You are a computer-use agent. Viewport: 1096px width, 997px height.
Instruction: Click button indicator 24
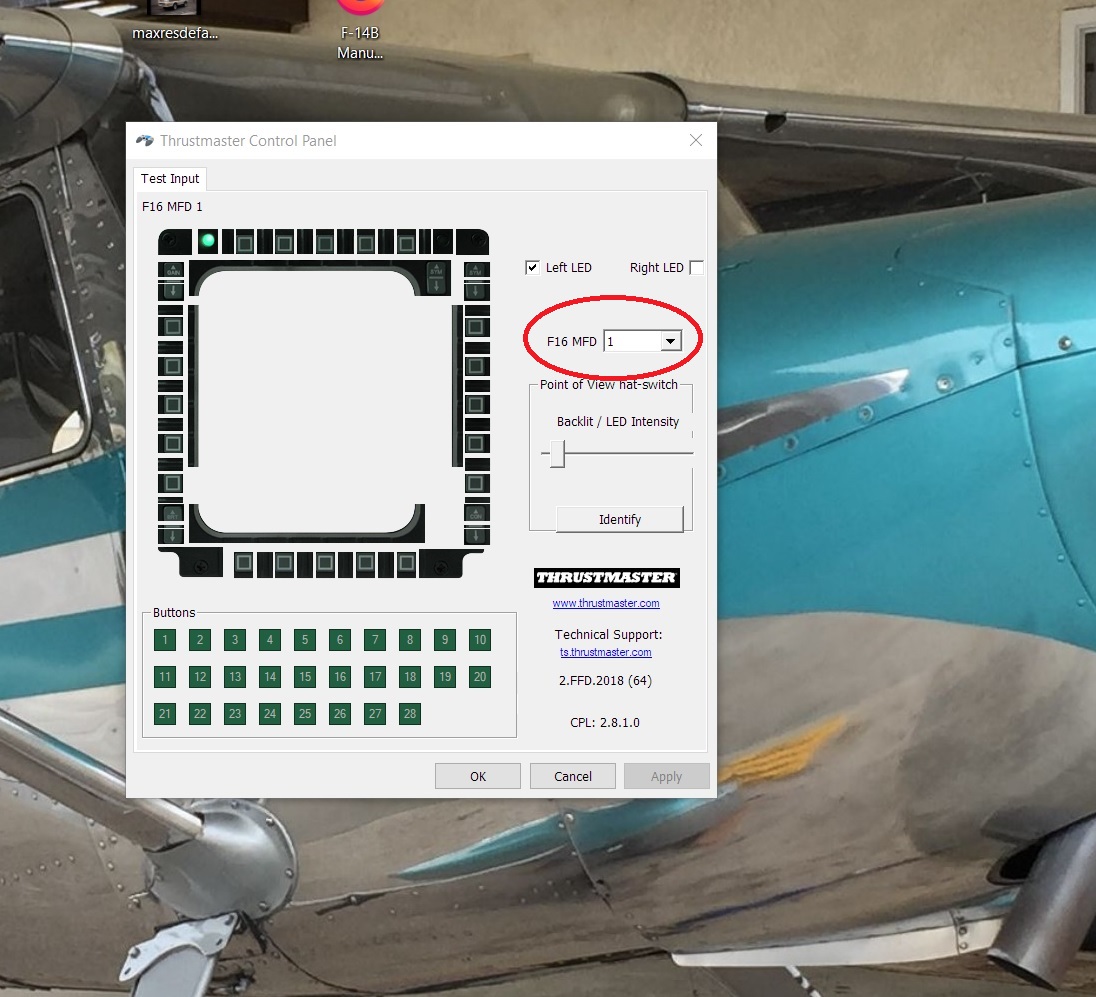270,713
